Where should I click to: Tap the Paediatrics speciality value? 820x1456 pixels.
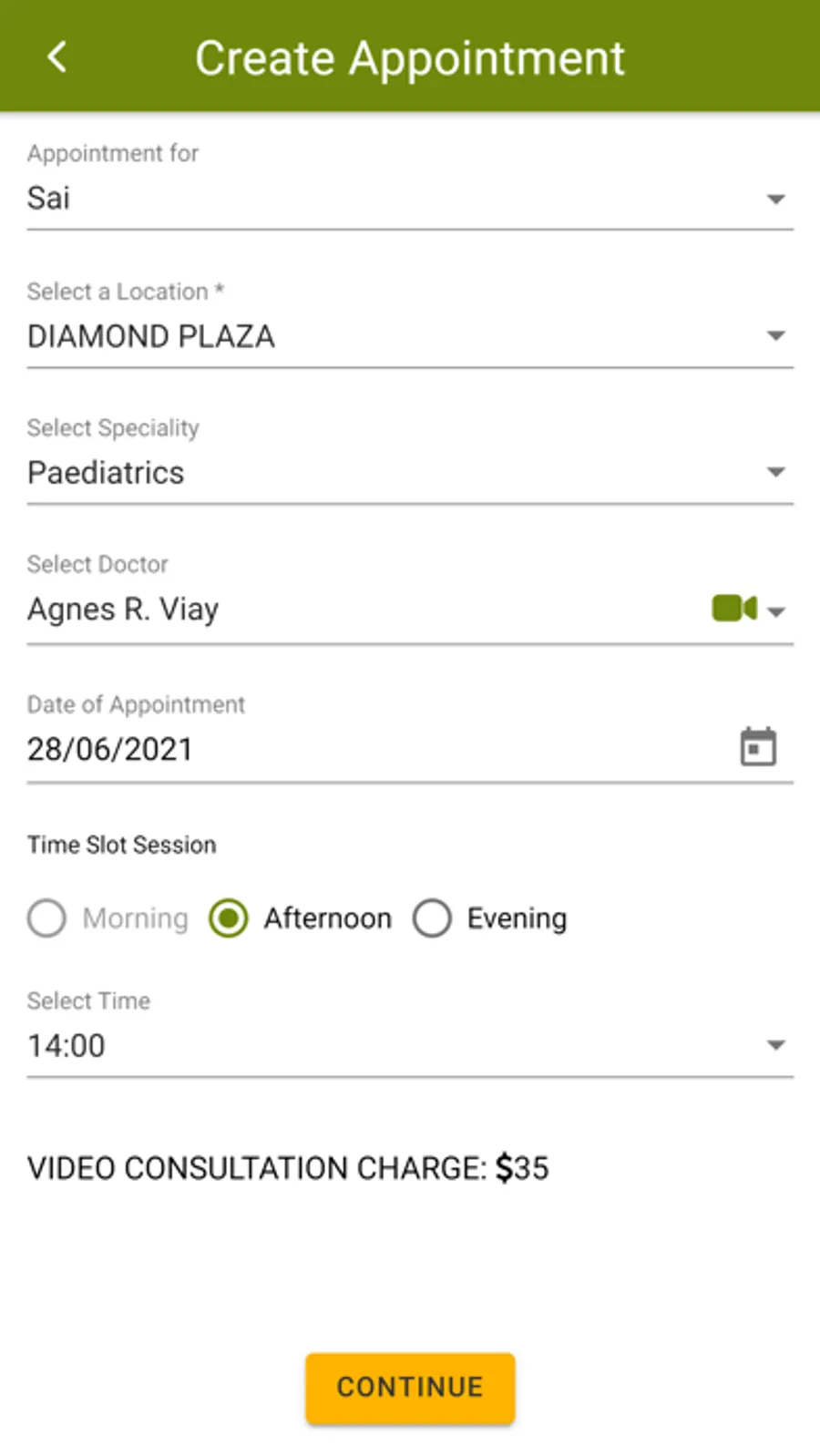(x=106, y=473)
